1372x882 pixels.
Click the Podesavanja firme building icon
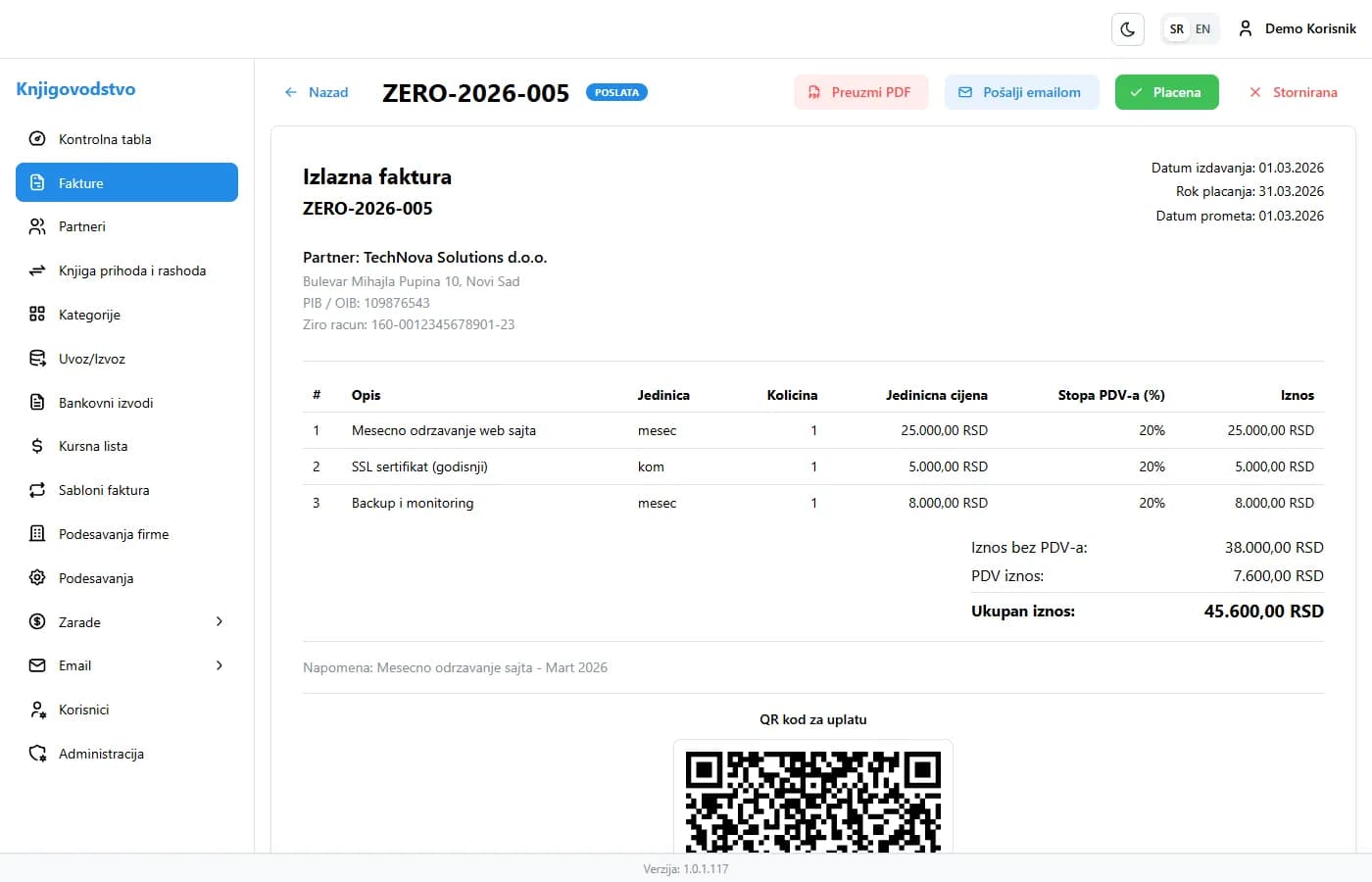pos(37,534)
